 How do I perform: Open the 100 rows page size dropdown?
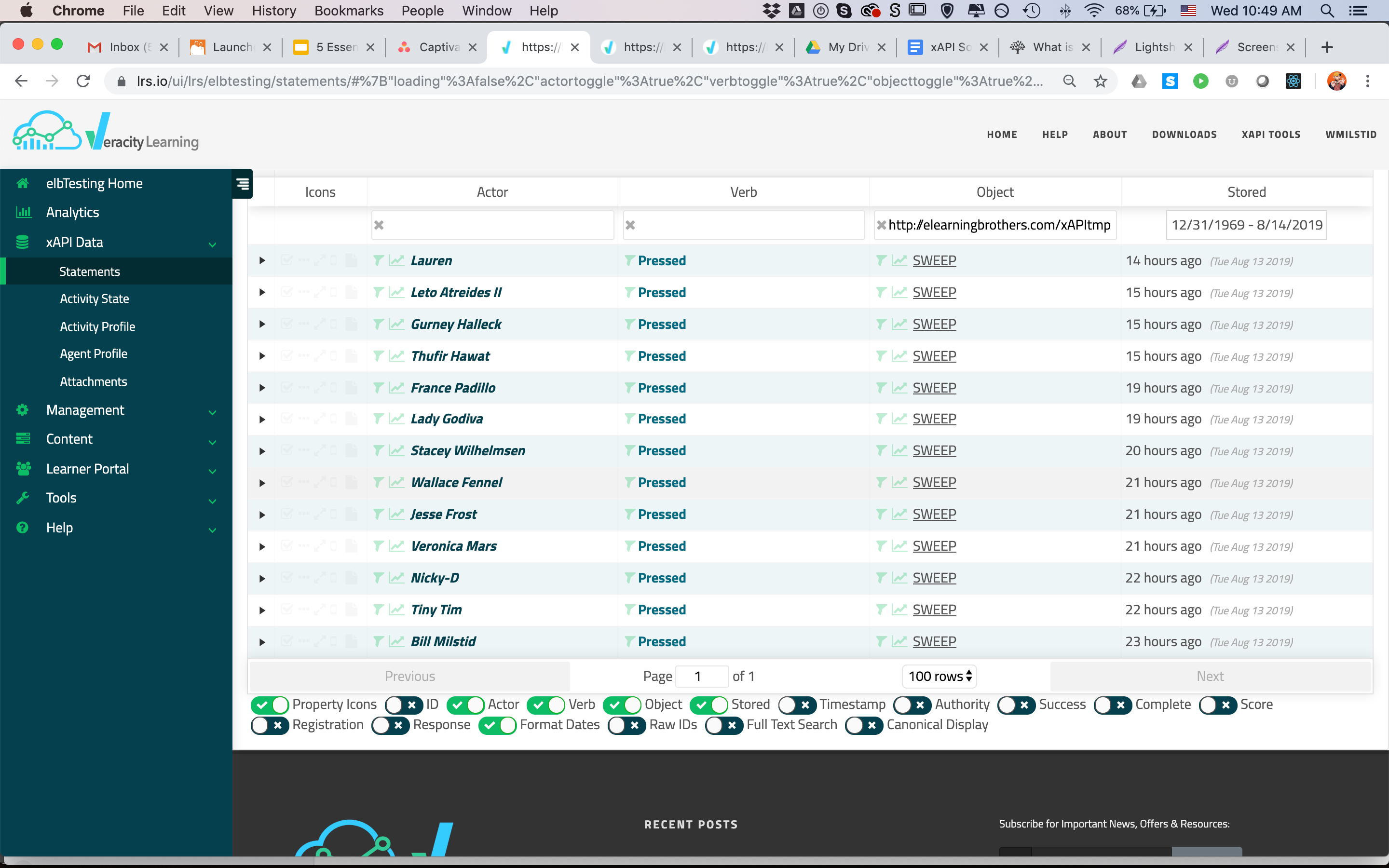[939, 676]
